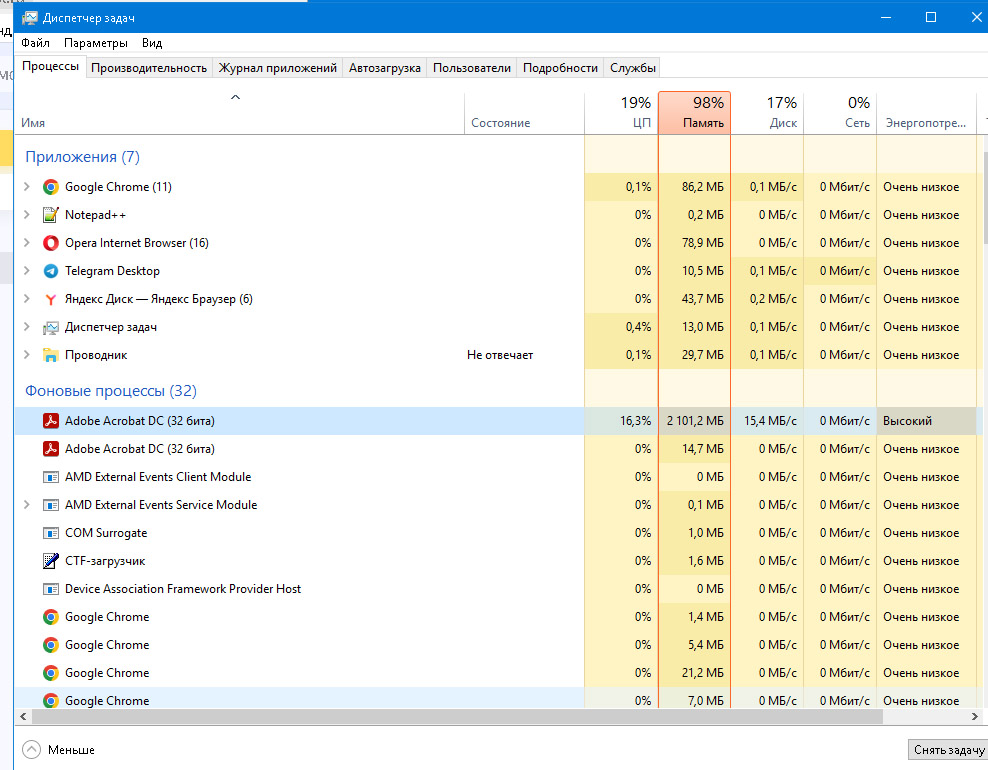Click the Не отвечает status text
The height and width of the screenshot is (770, 988).
click(x=500, y=355)
